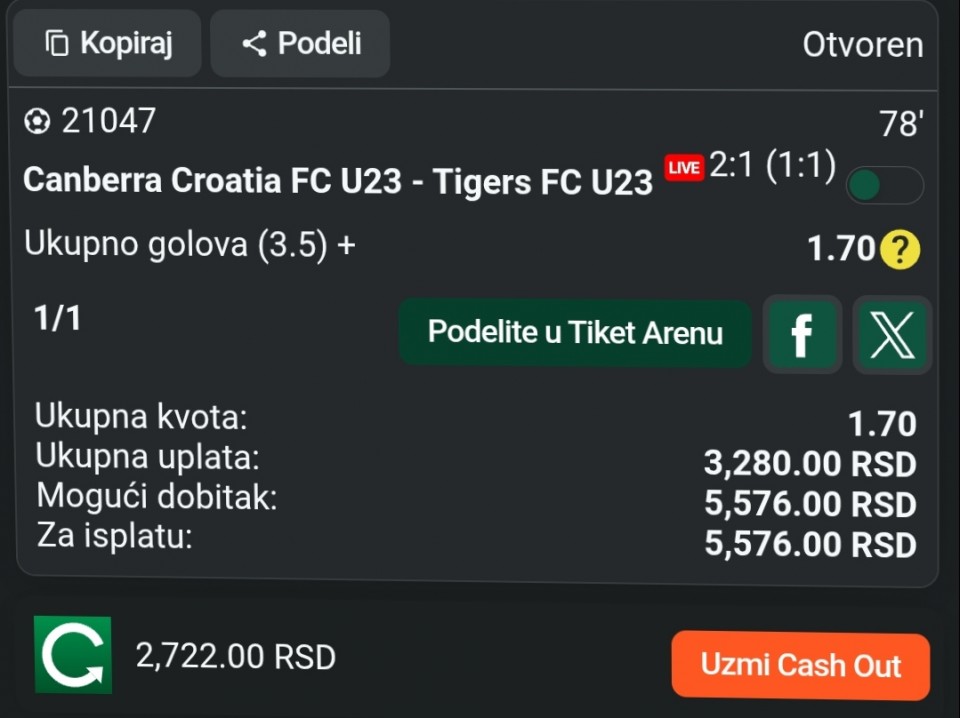Click the soccer ball icon near 21047
Viewport: 960px width, 718px height.
click(37, 122)
